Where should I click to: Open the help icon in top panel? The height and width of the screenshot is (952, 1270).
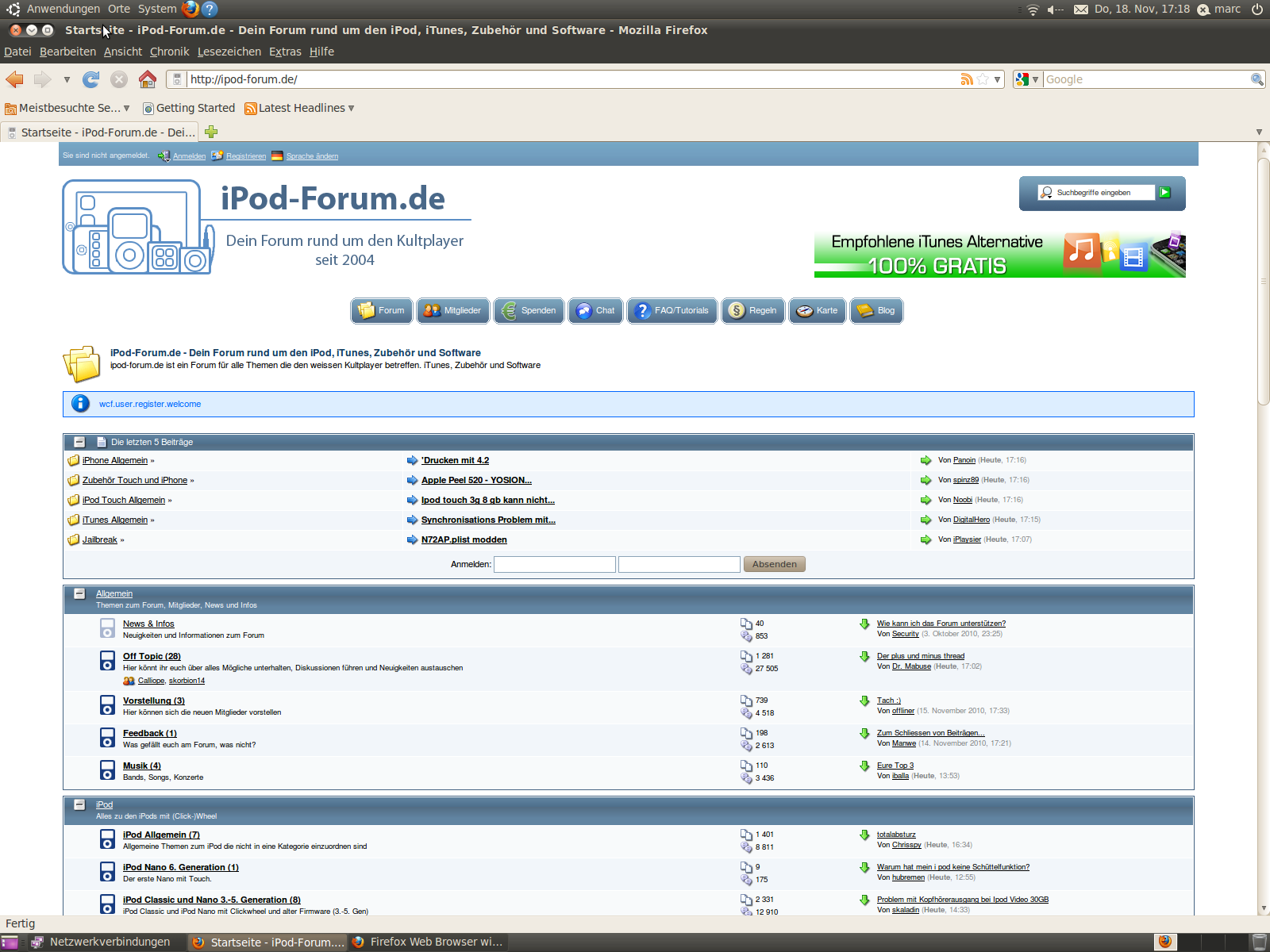(x=210, y=10)
